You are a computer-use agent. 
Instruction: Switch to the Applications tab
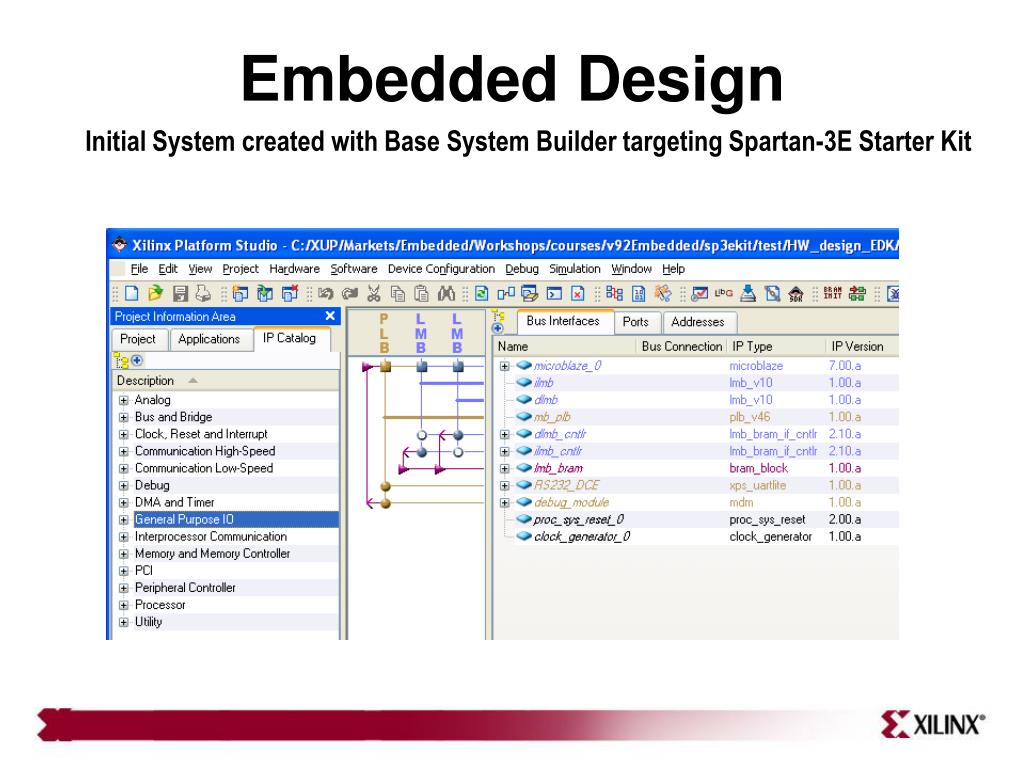tap(209, 339)
